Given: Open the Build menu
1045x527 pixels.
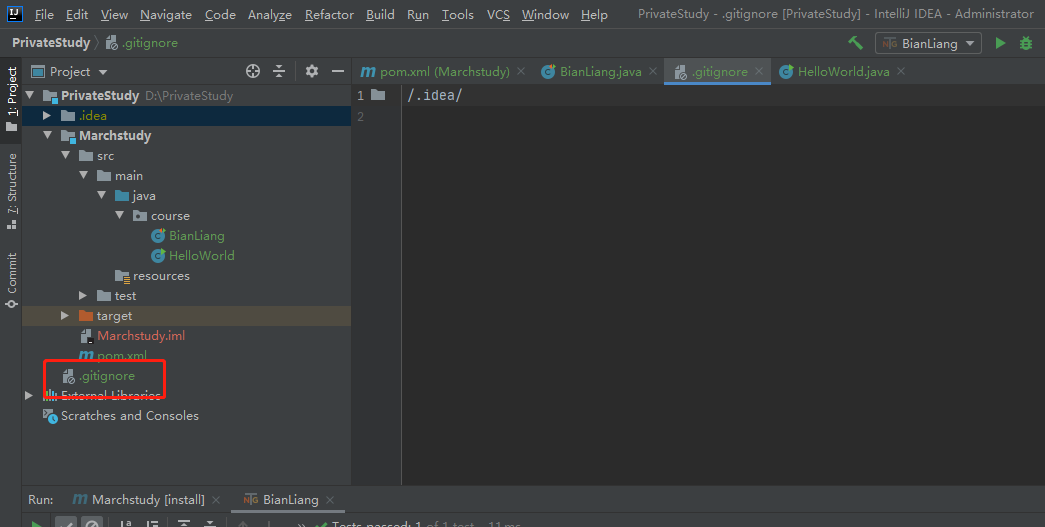Looking at the screenshot, I should [380, 15].
